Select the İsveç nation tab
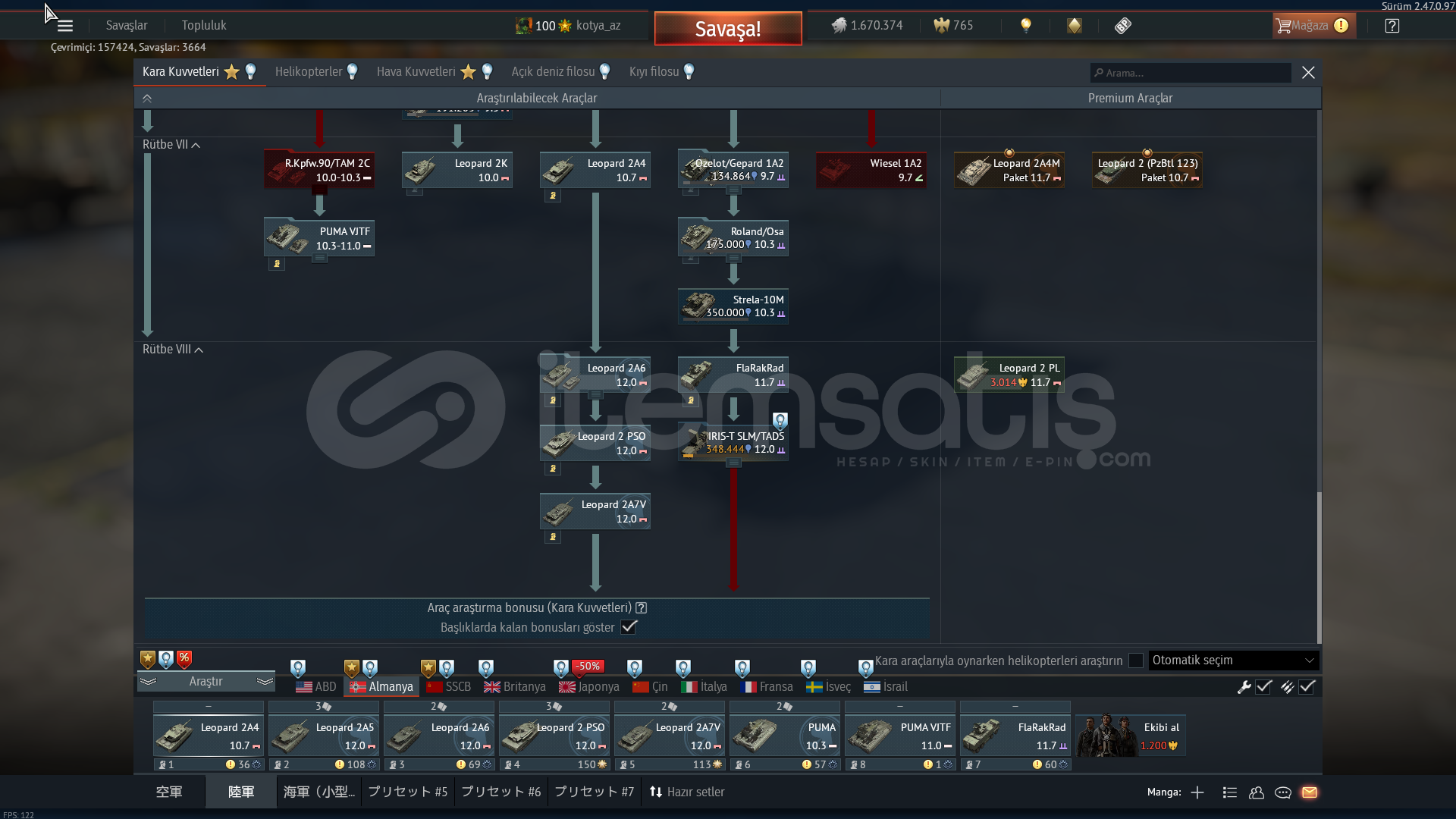1456x819 pixels. click(828, 686)
